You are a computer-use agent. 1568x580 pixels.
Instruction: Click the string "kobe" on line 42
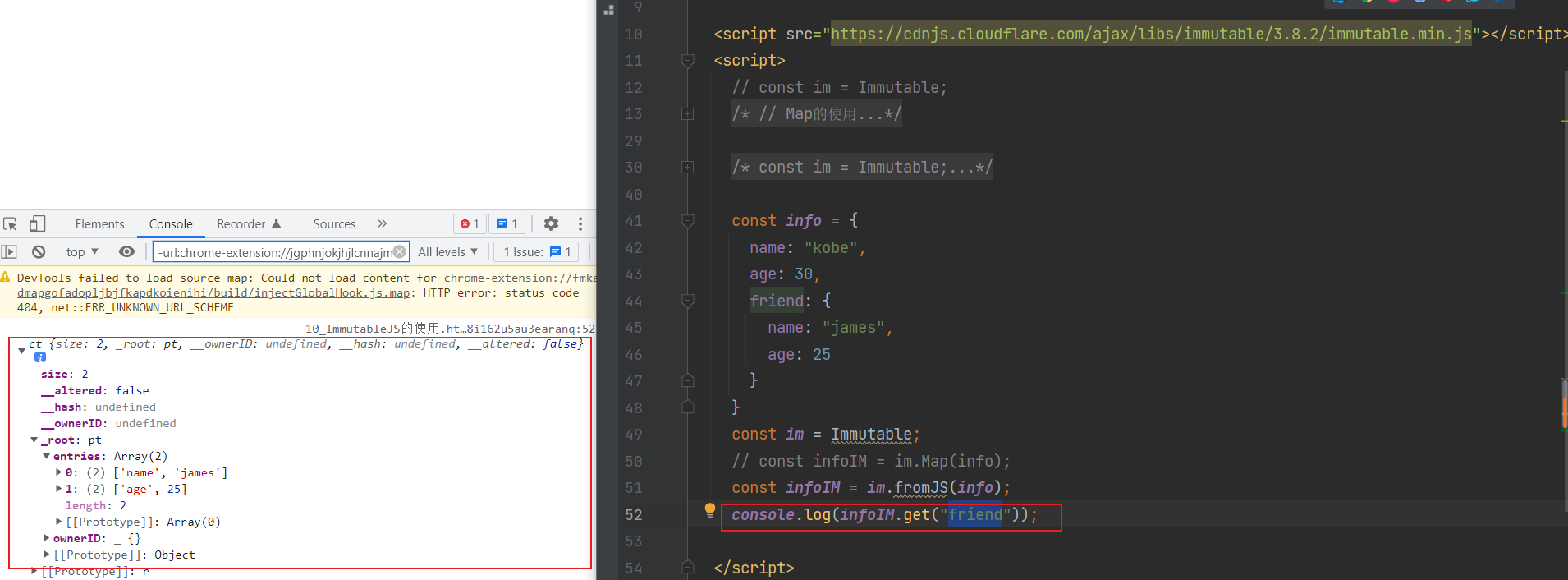(x=831, y=247)
